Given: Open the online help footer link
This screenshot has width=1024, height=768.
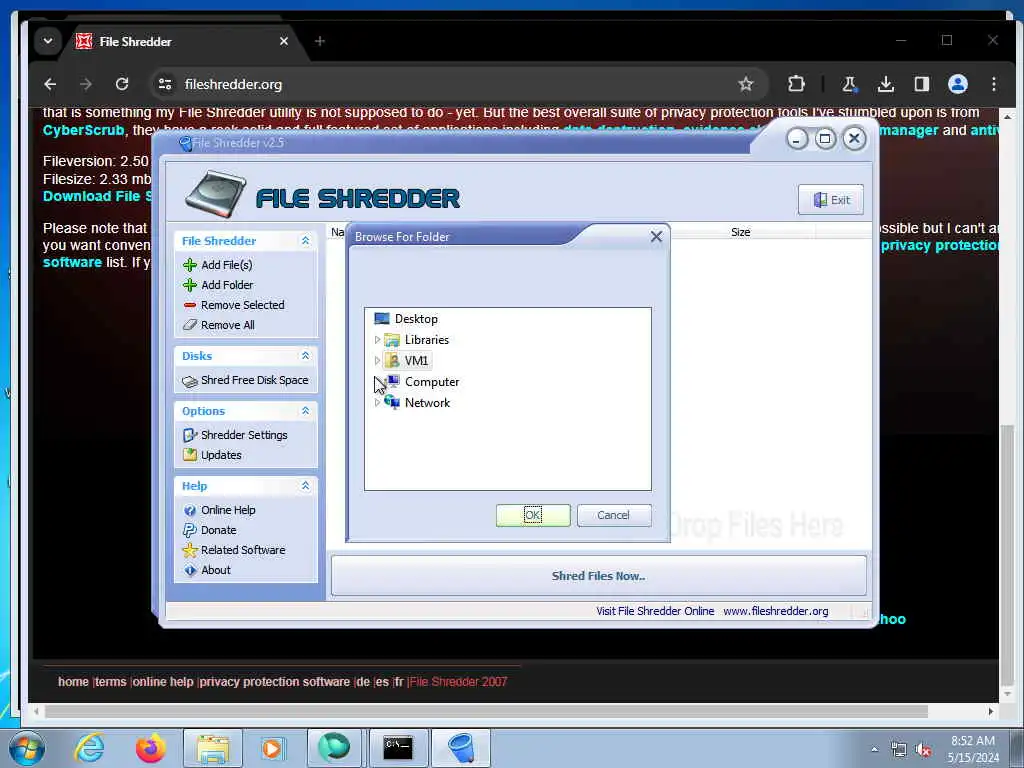Looking at the screenshot, I should point(163,682).
